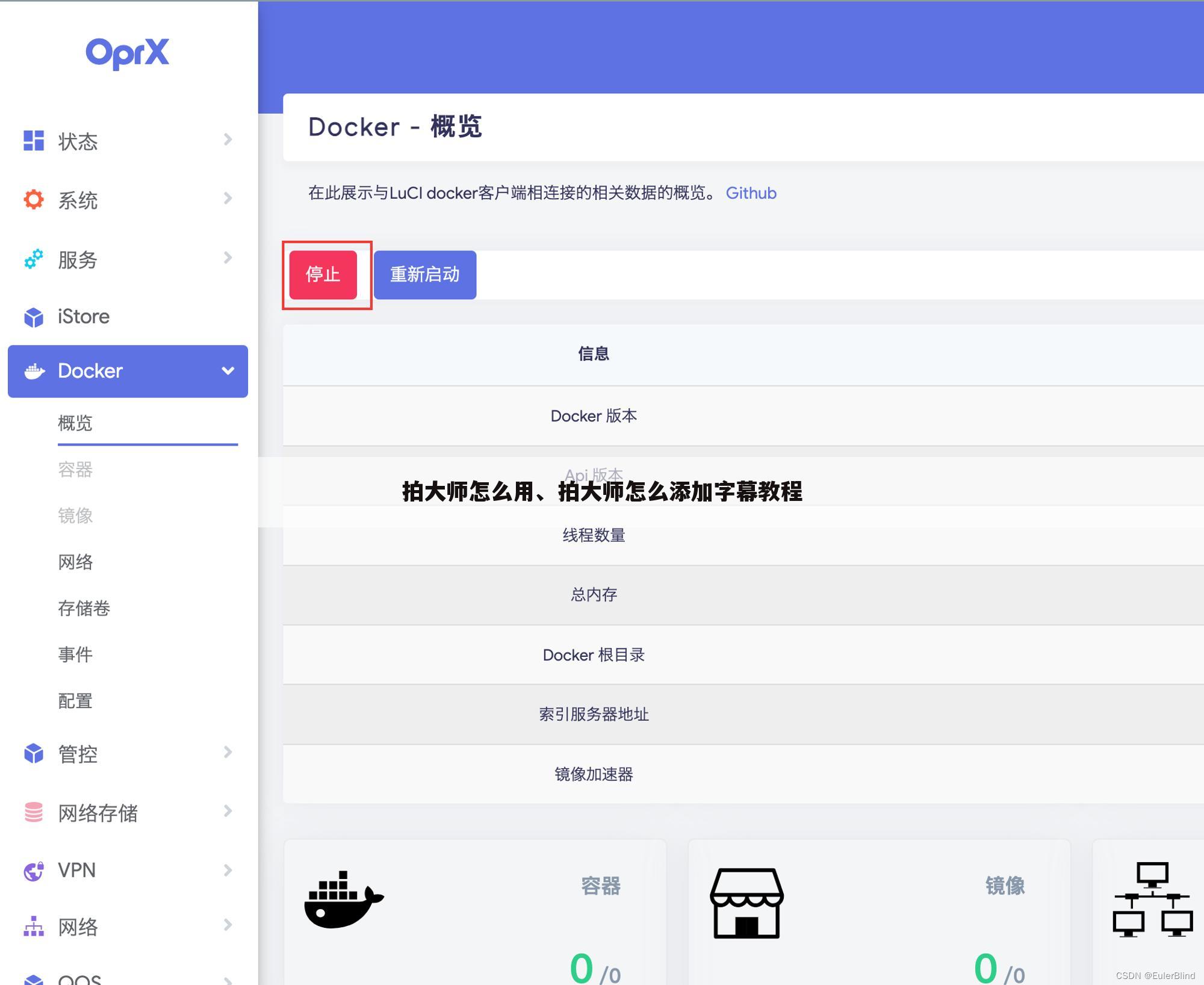1204x985 pixels.
Task: Click the 索引服务器地址 row
Action: [743, 714]
